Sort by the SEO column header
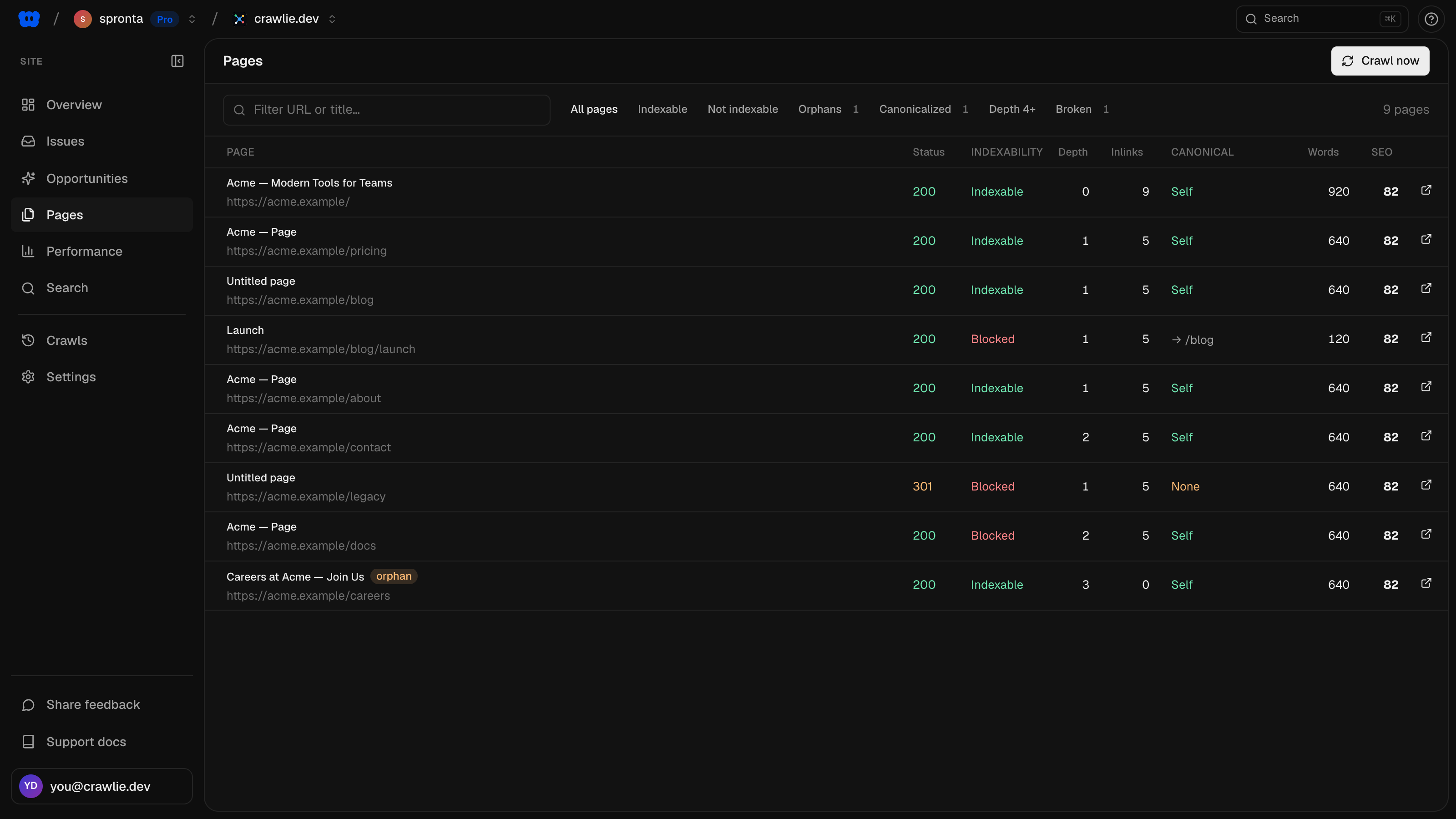Screen dimensions: 1456x819 pos(1381,152)
